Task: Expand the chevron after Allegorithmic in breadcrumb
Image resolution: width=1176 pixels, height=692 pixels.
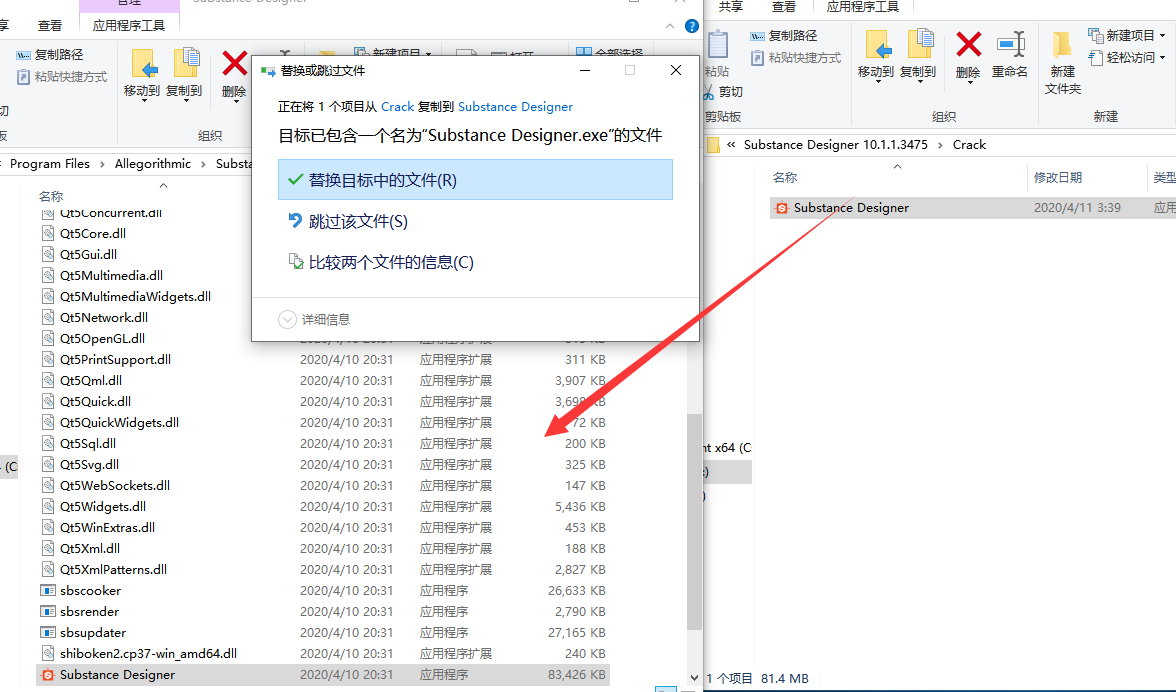Action: pos(203,164)
